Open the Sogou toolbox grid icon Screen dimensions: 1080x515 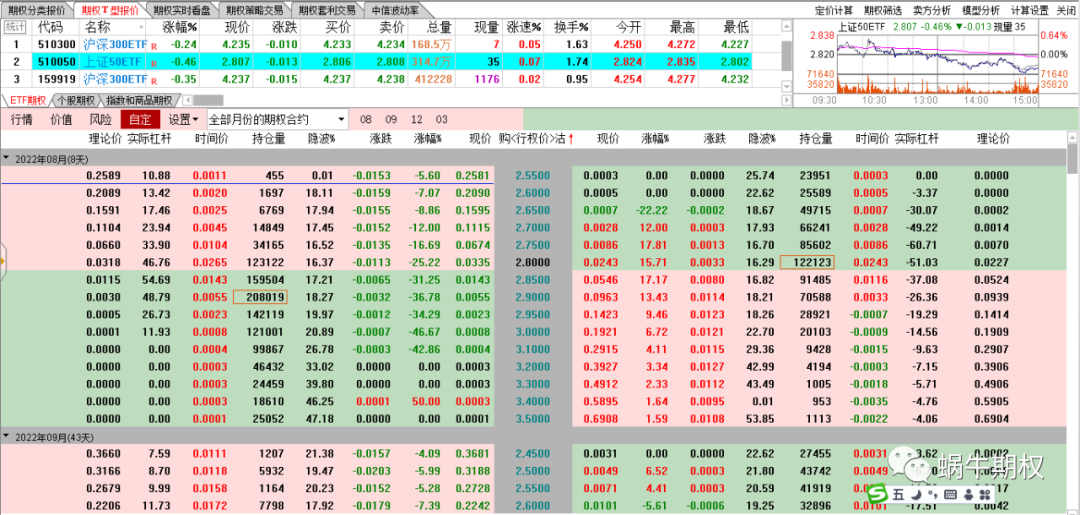(983, 495)
